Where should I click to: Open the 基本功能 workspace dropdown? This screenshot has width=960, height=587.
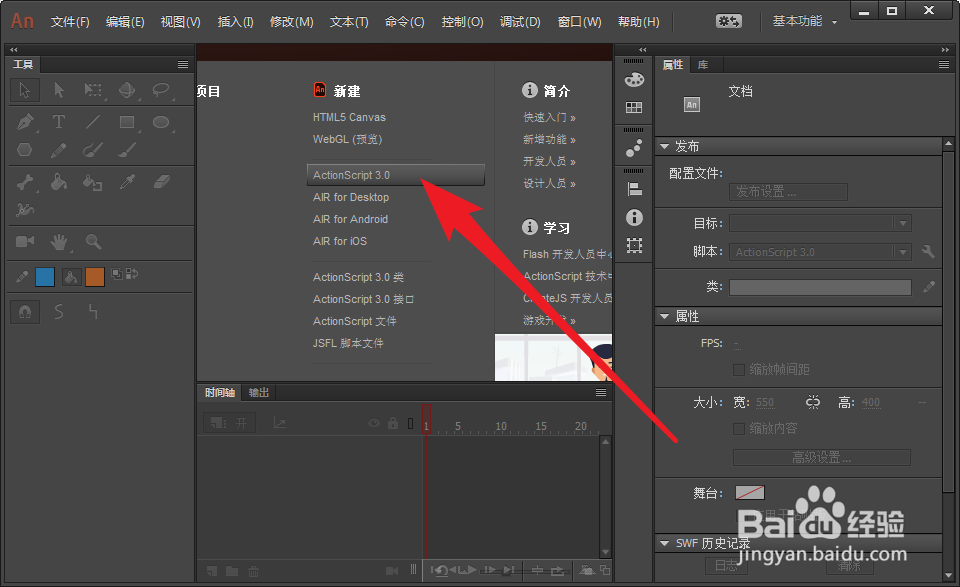tap(805, 21)
